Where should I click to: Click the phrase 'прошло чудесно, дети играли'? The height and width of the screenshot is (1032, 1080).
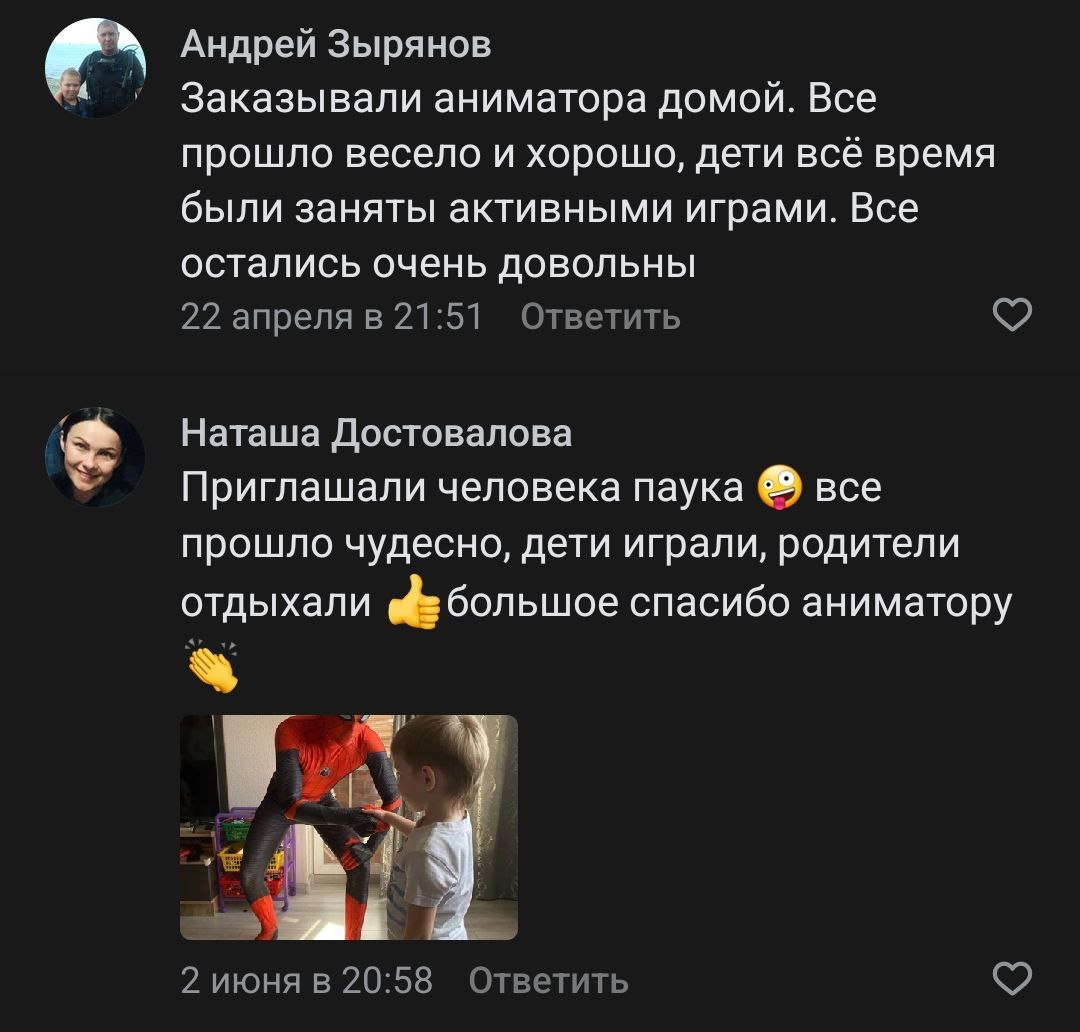[x=474, y=544]
